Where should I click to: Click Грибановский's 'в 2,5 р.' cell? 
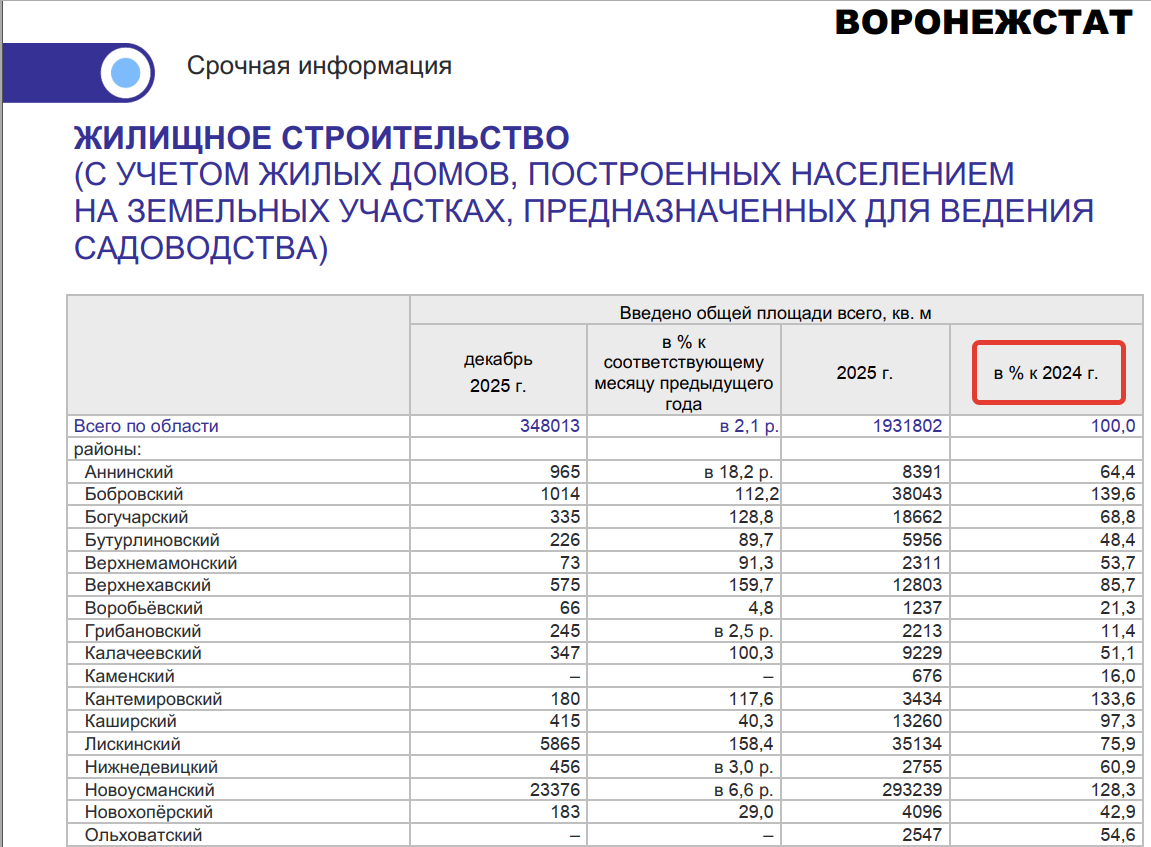click(x=742, y=631)
